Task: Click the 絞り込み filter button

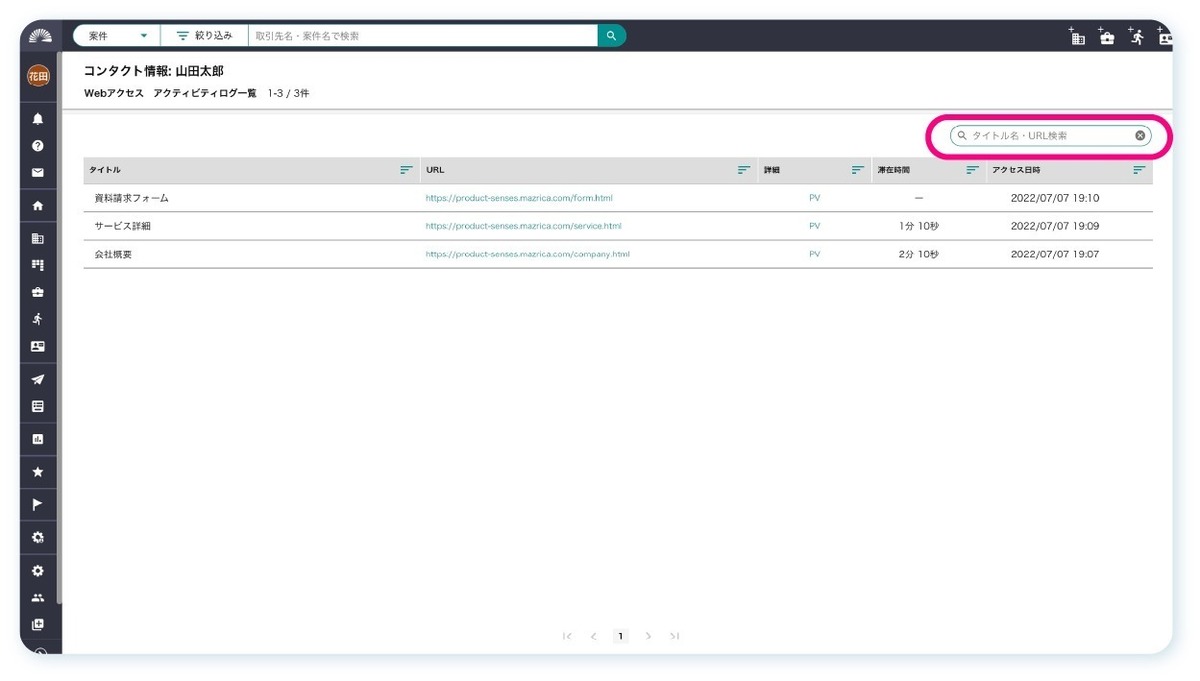Action: pos(204,36)
